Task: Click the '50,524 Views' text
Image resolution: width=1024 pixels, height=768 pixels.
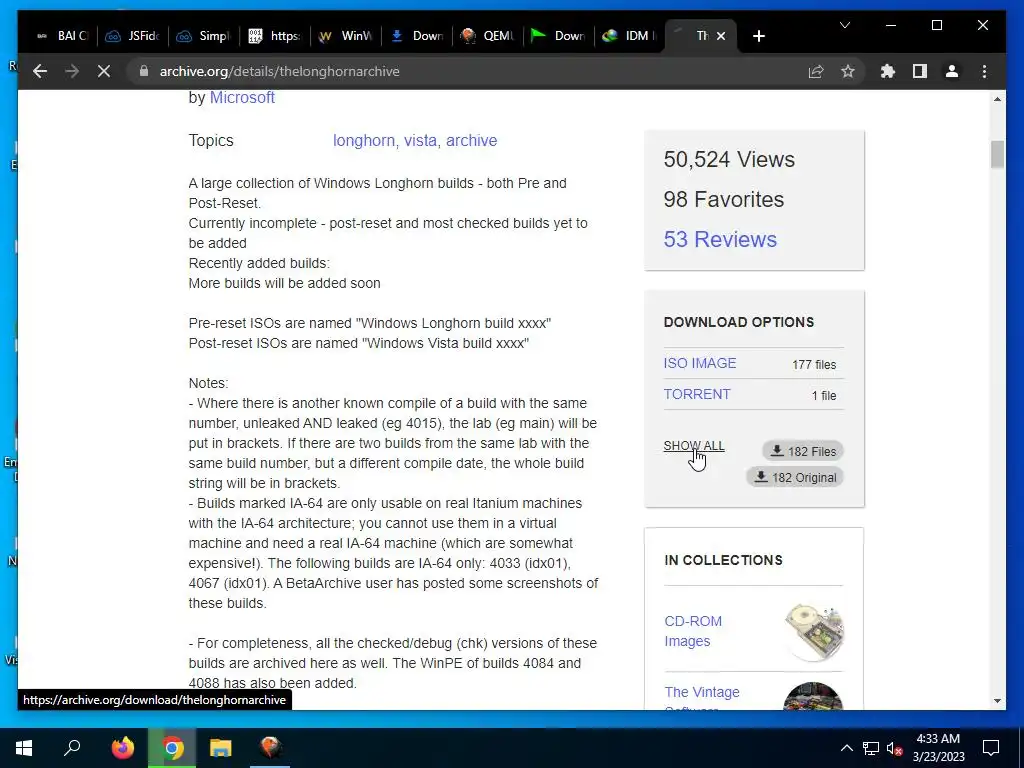Action: click(x=729, y=159)
